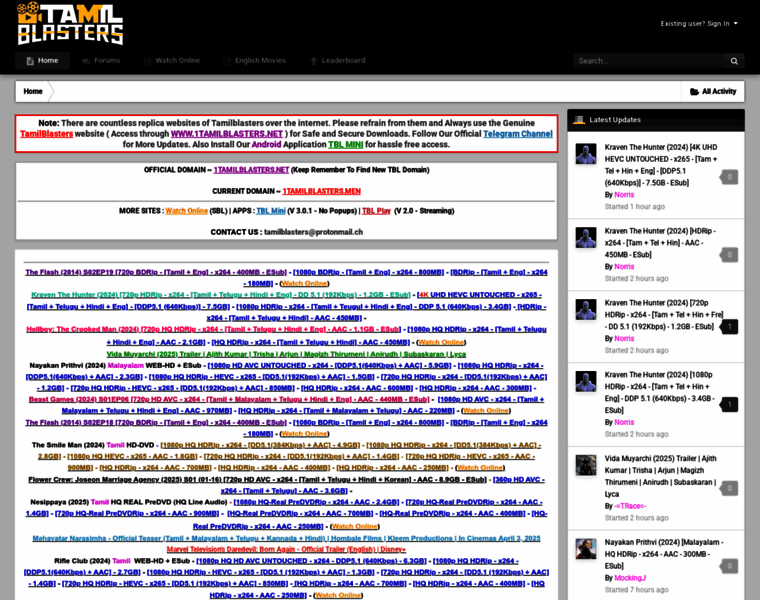Image resolution: width=760 pixels, height=600 pixels.
Task: Open The Flash S02EP18 720p BDRip link
Action: 156,423
